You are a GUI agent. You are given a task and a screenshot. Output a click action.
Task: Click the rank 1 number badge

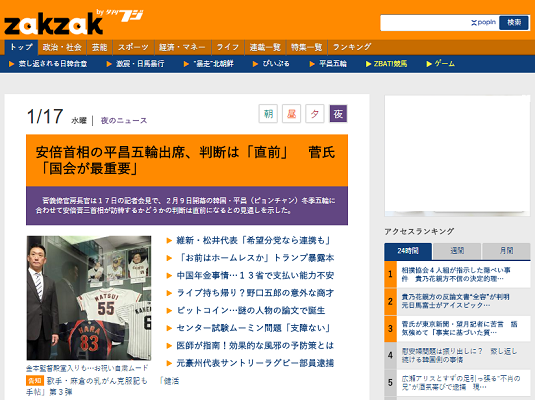click(390, 274)
